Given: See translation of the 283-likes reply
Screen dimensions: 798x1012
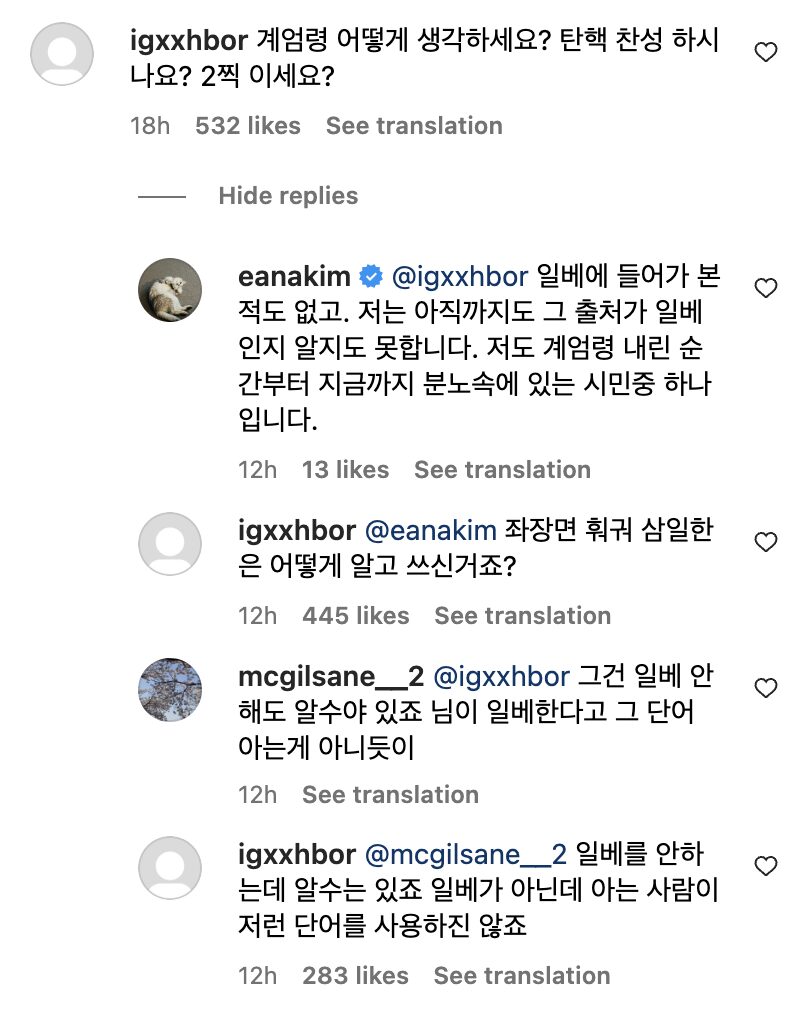Looking at the screenshot, I should (x=522, y=975).
